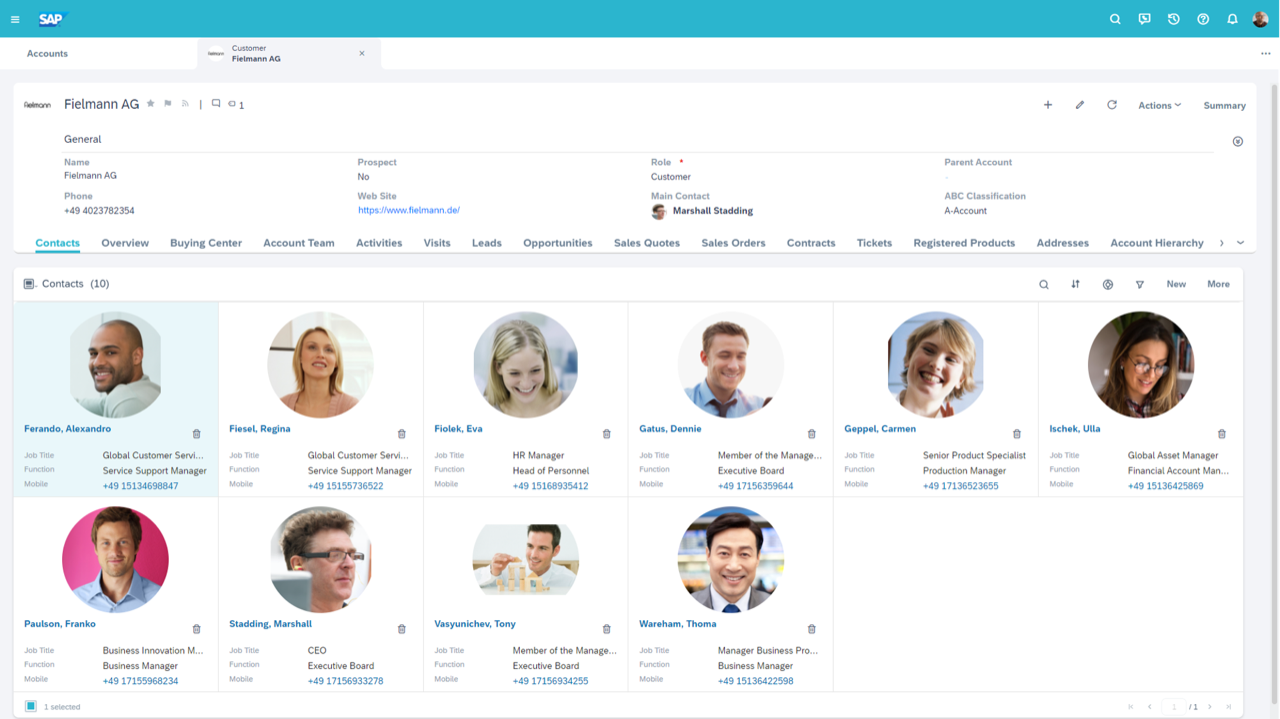Open the Tickets tab
1280x719 pixels.
coord(874,243)
